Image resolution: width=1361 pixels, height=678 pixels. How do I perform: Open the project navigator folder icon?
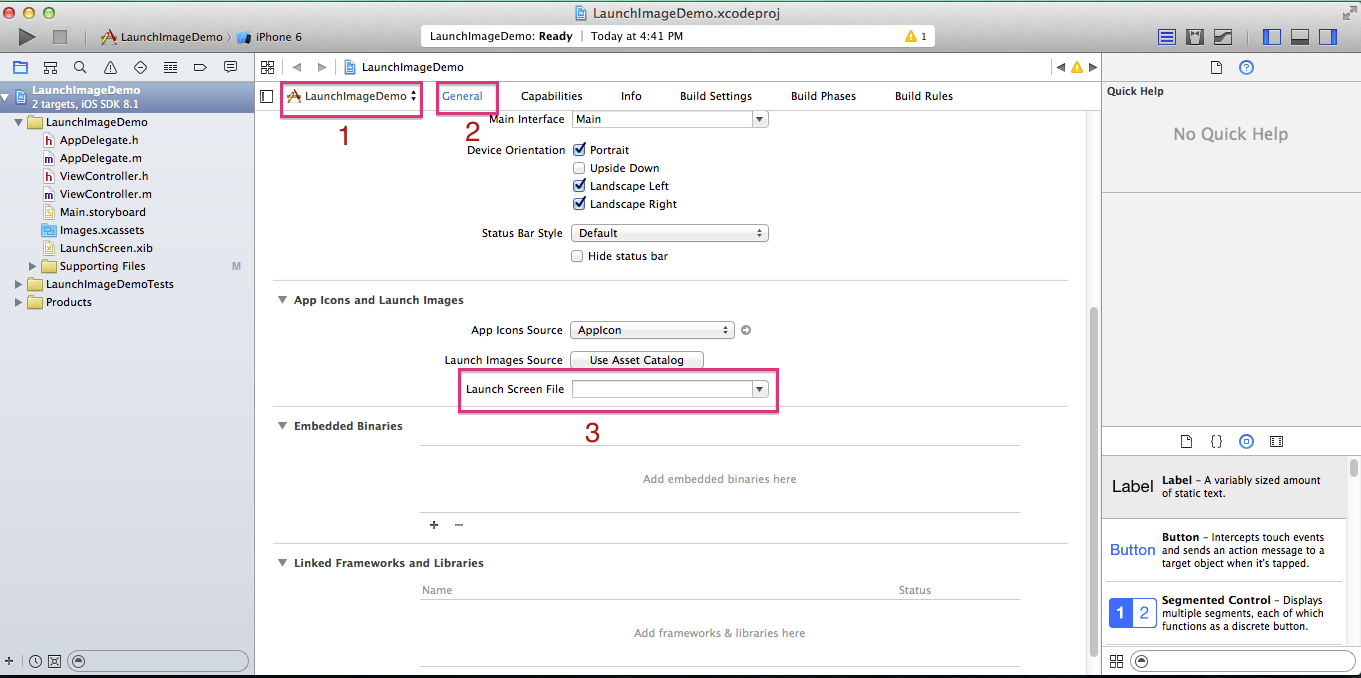[x=19, y=67]
